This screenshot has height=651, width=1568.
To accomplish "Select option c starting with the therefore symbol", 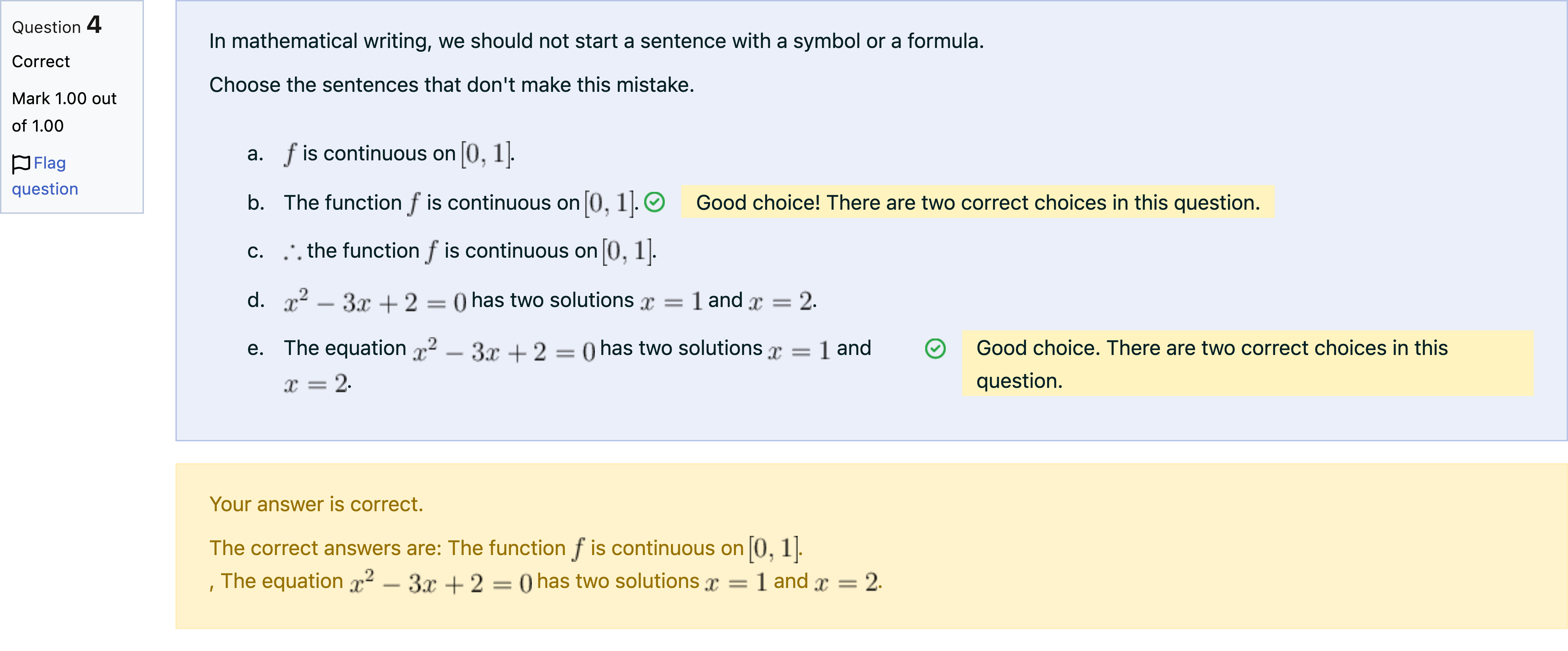I will (470, 251).
